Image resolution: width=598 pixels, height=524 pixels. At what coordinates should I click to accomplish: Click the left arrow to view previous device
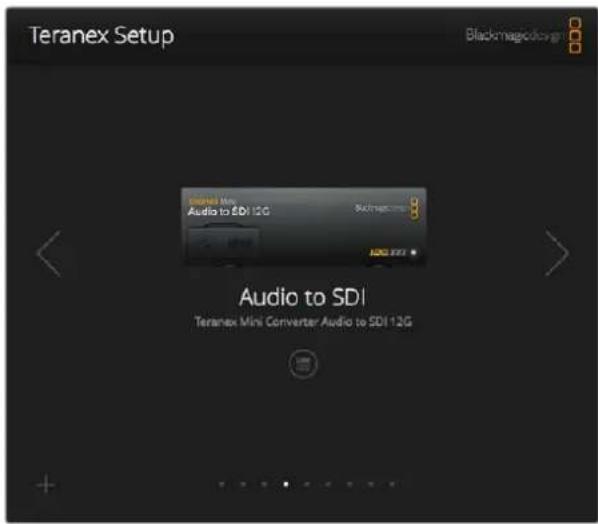coord(49,254)
